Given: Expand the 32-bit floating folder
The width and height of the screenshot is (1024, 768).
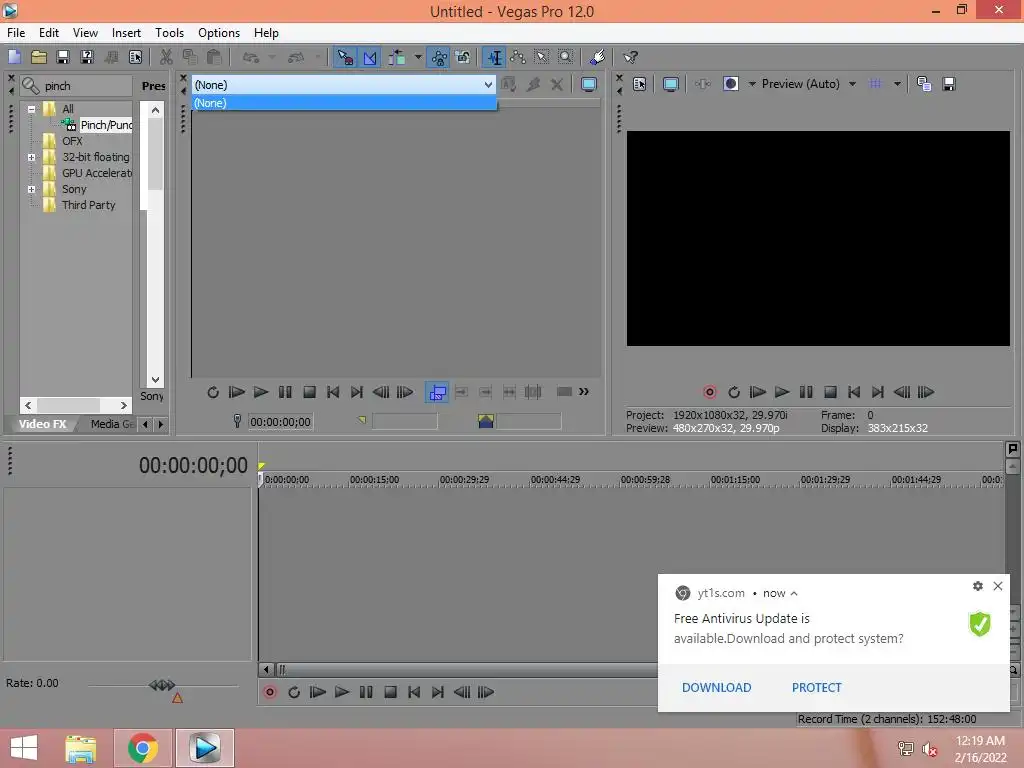Looking at the screenshot, I should (31, 157).
